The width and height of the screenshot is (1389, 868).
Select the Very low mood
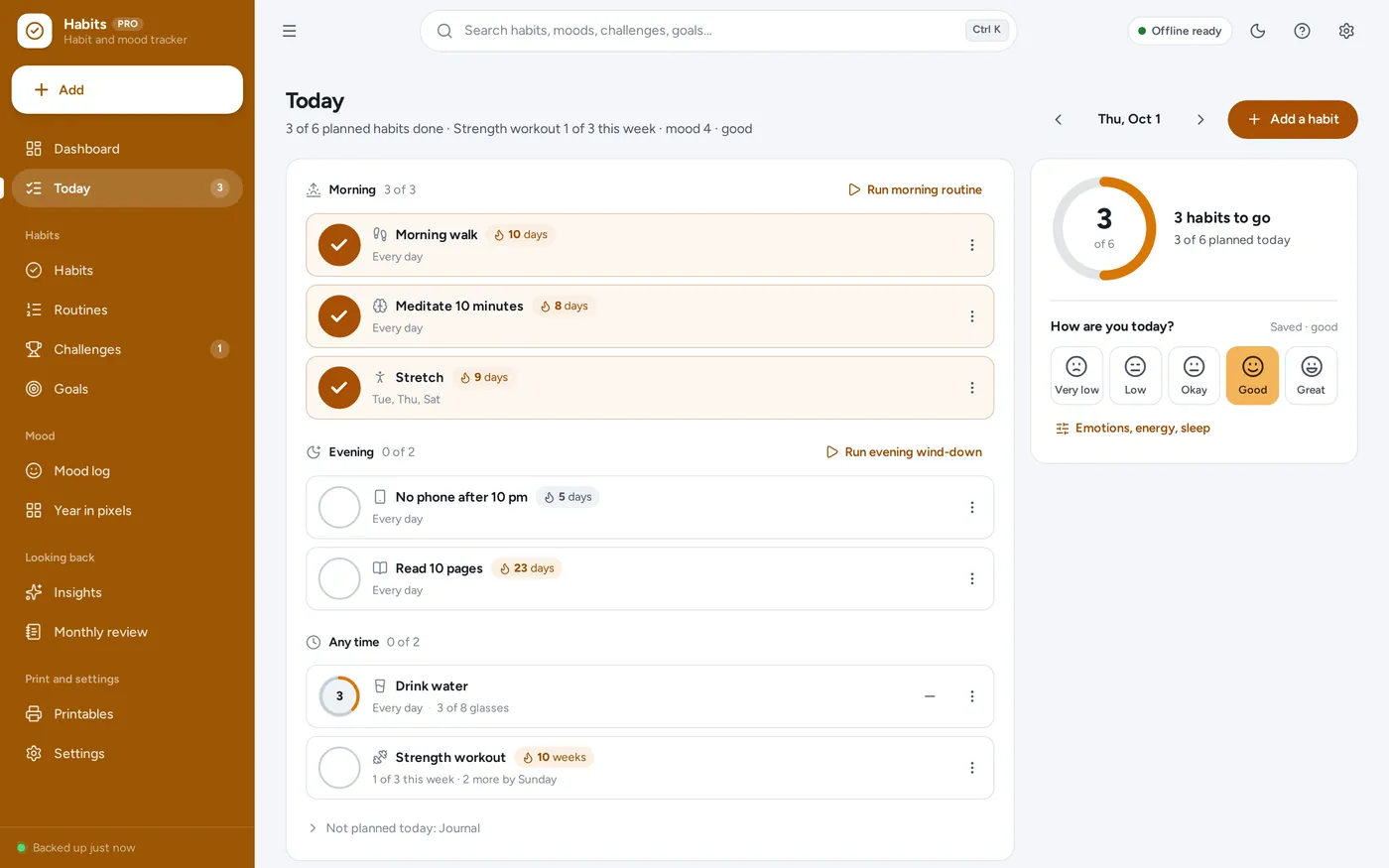(x=1076, y=376)
